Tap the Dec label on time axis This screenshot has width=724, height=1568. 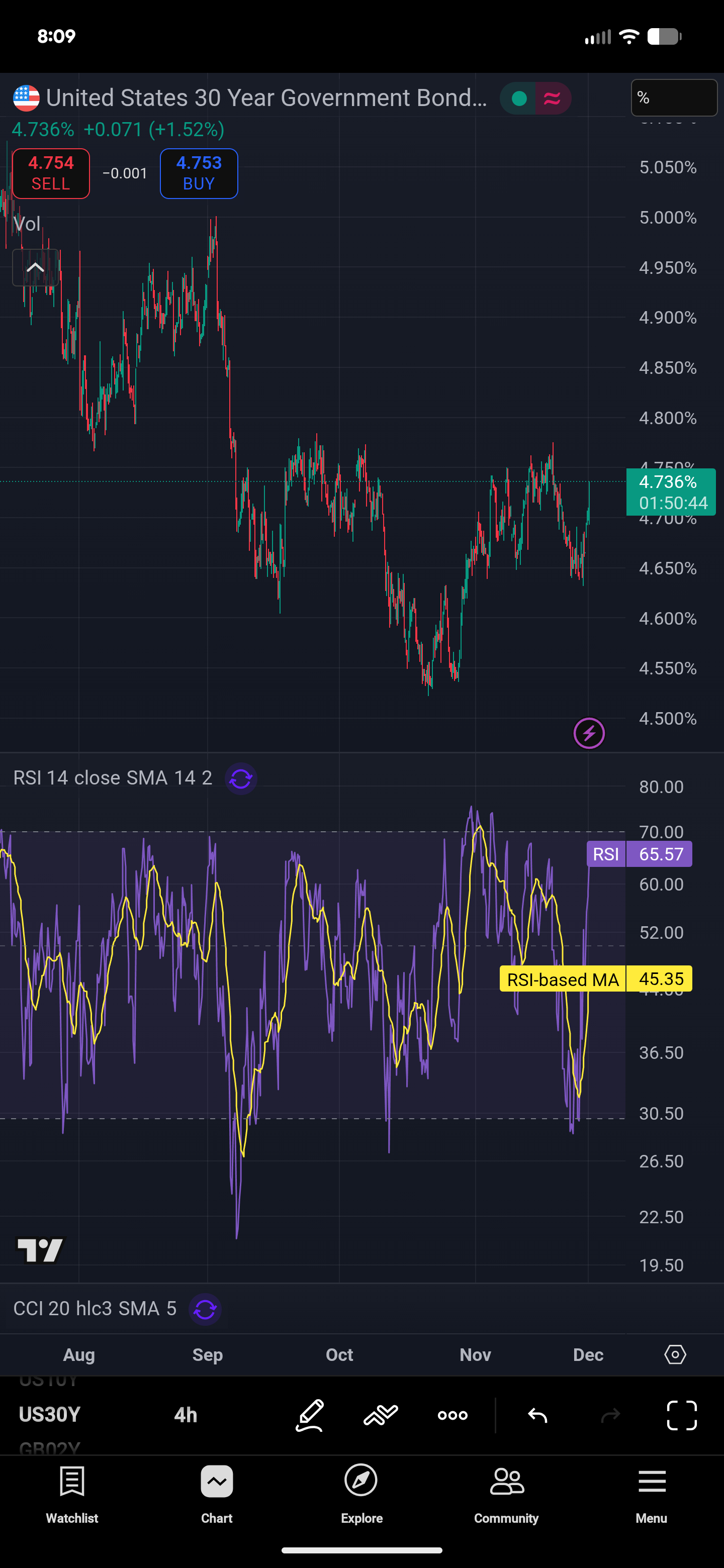588,1354
